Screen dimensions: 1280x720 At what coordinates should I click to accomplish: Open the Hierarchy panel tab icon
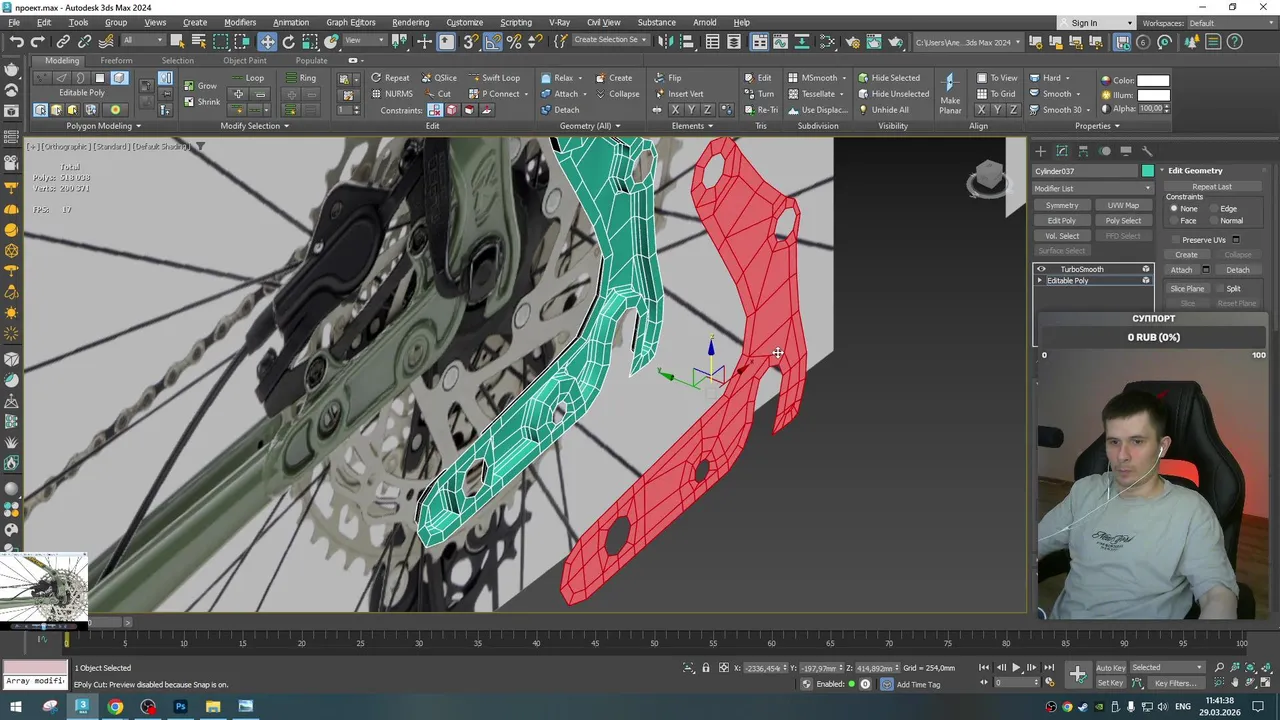pos(1083,151)
